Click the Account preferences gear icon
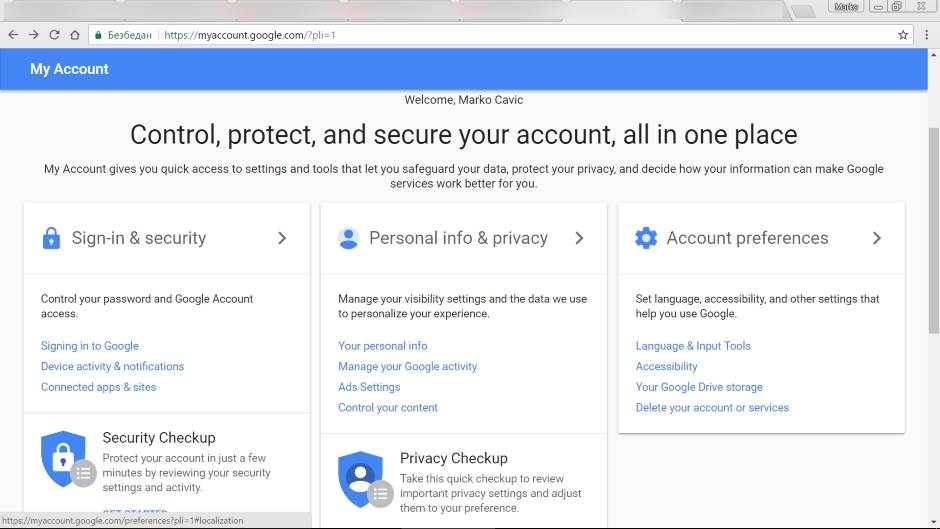The height and width of the screenshot is (529, 940). [x=646, y=238]
